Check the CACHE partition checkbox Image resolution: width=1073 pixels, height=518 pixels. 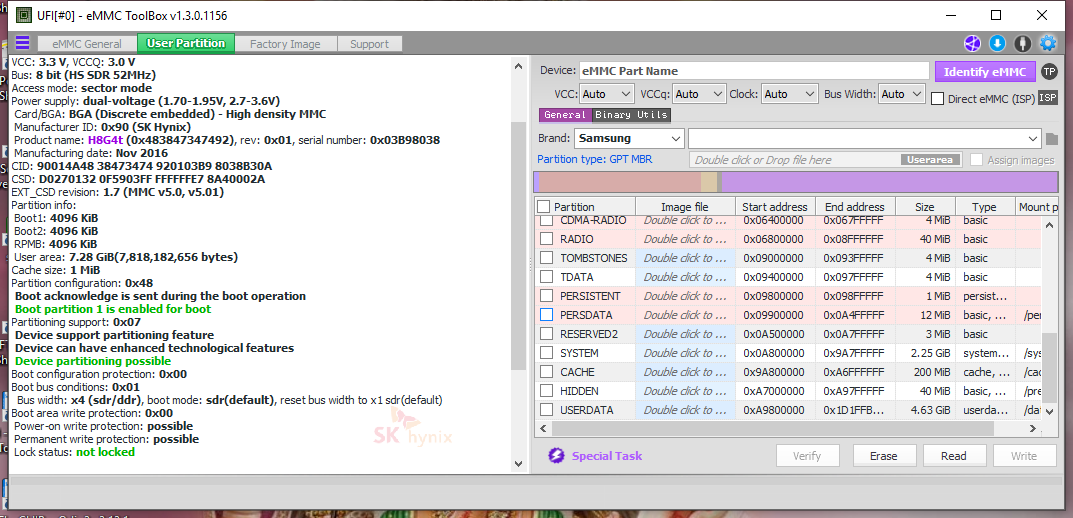[546, 372]
